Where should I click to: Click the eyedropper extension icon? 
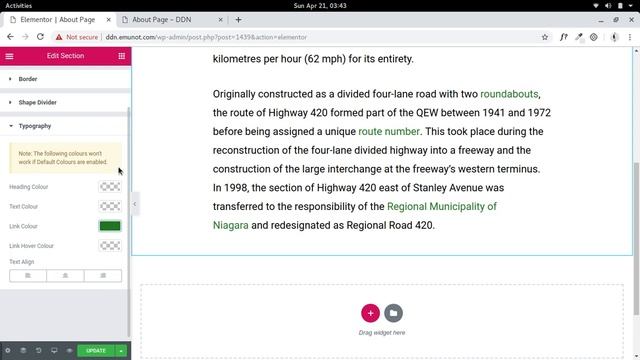pyautogui.click(x=579, y=37)
